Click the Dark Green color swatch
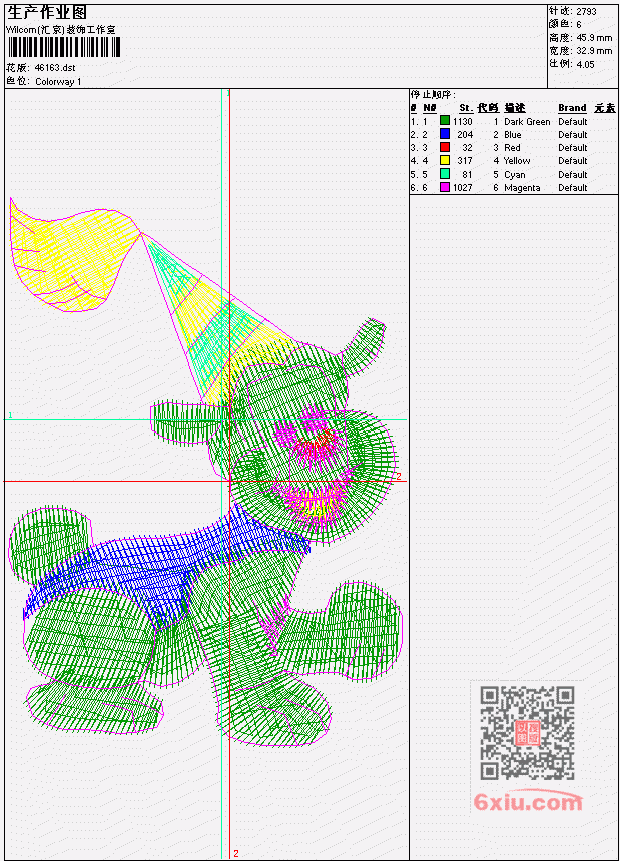Viewport: 620px width, 861px height. click(x=445, y=121)
